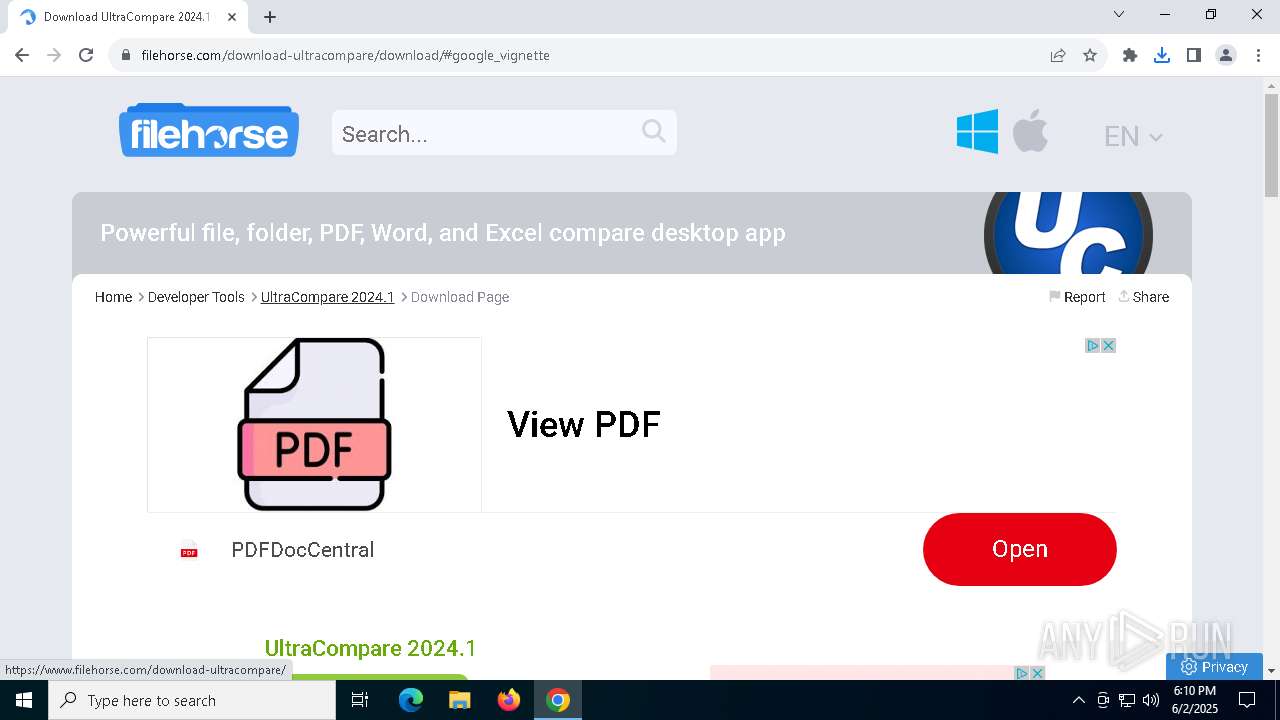Image resolution: width=1280 pixels, height=720 pixels.
Task: Go back in Chrome
Action: pos(22,55)
